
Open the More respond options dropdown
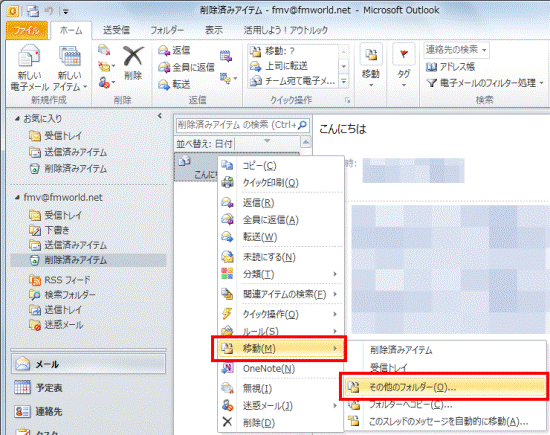click(x=228, y=78)
